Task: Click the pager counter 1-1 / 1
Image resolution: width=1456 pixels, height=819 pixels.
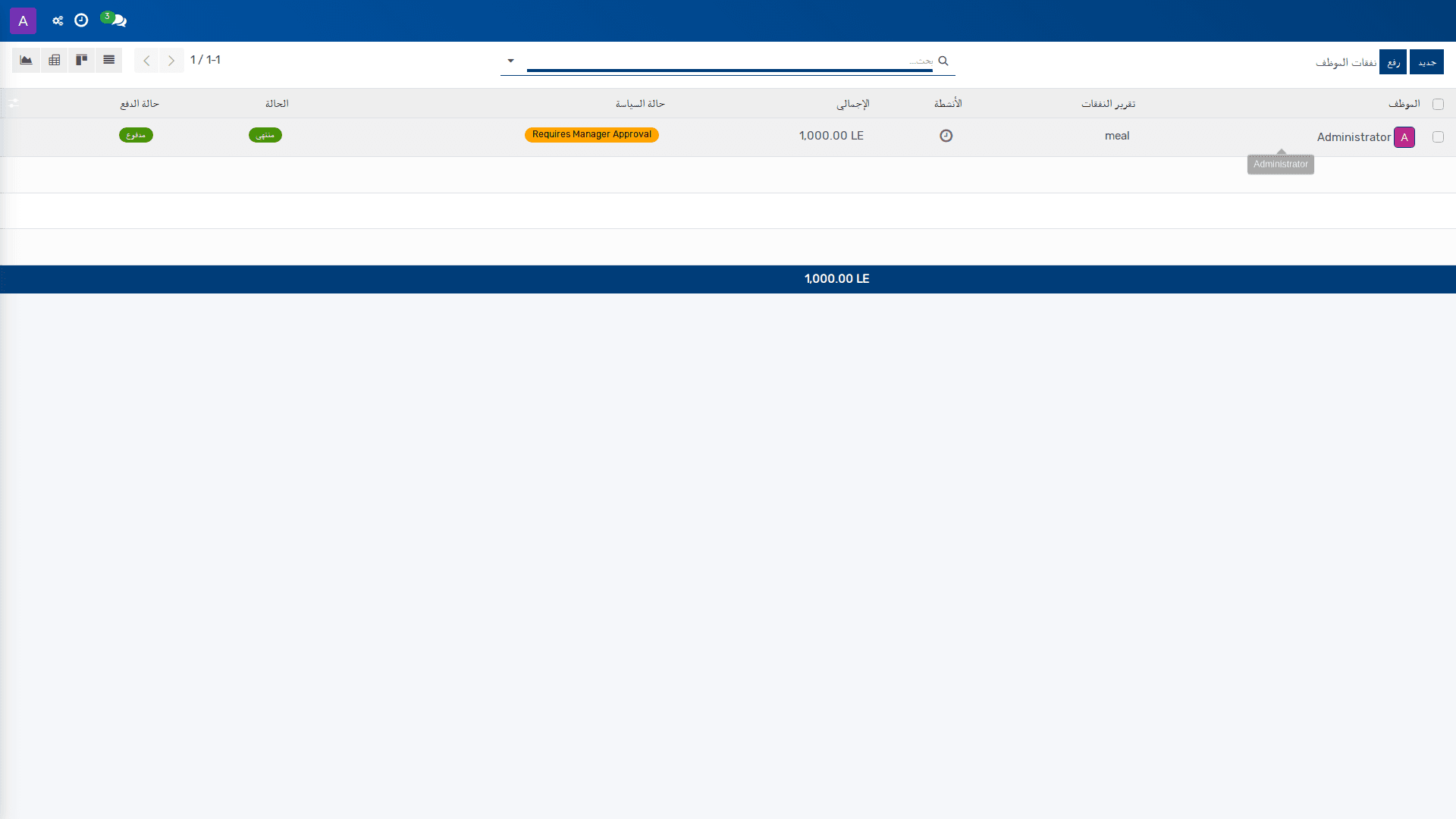Action: point(206,60)
